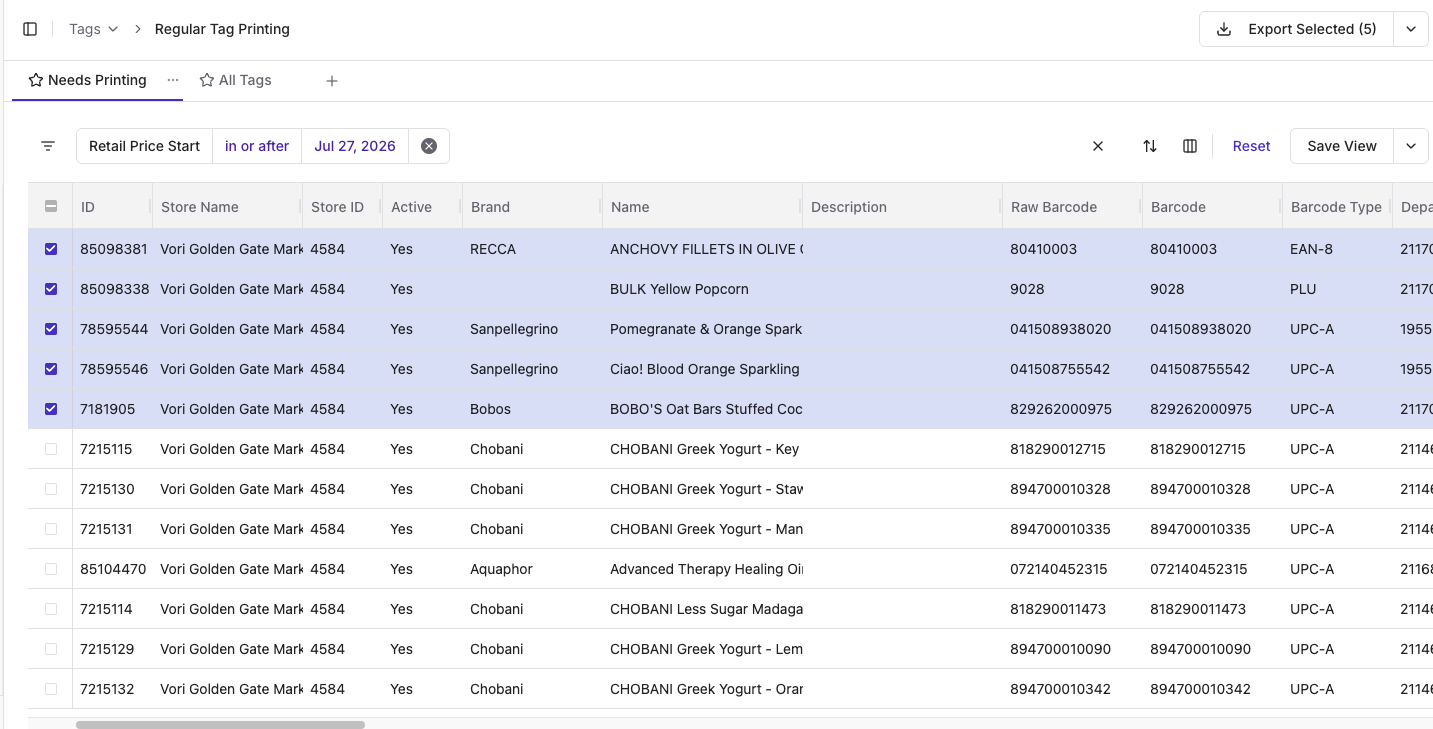Click ANCHOVY FILLETS IN OLIVE name cell
The height and width of the screenshot is (729, 1433).
pos(702,249)
